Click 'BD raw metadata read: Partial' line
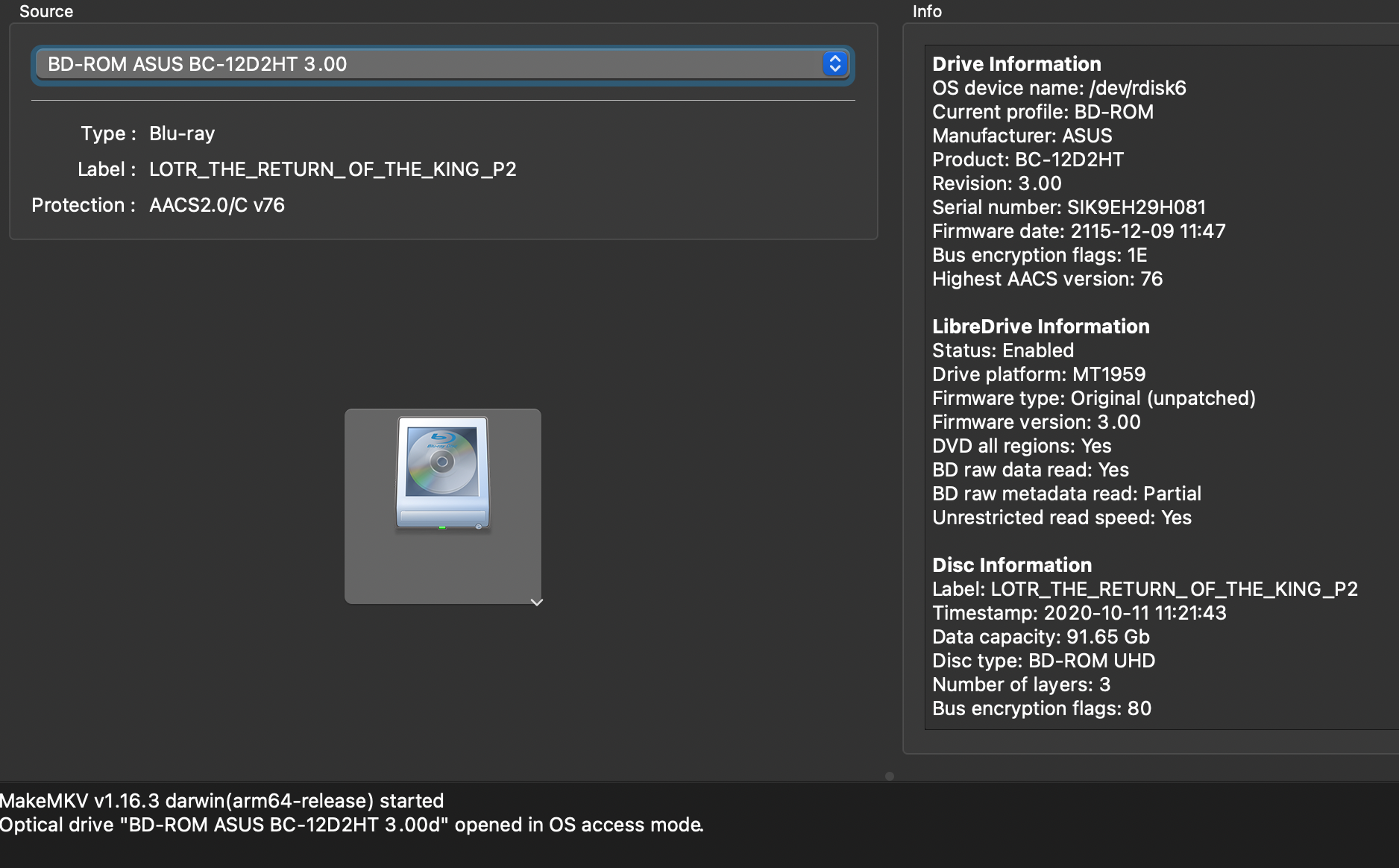This screenshot has height=868, width=1399. click(x=1066, y=494)
